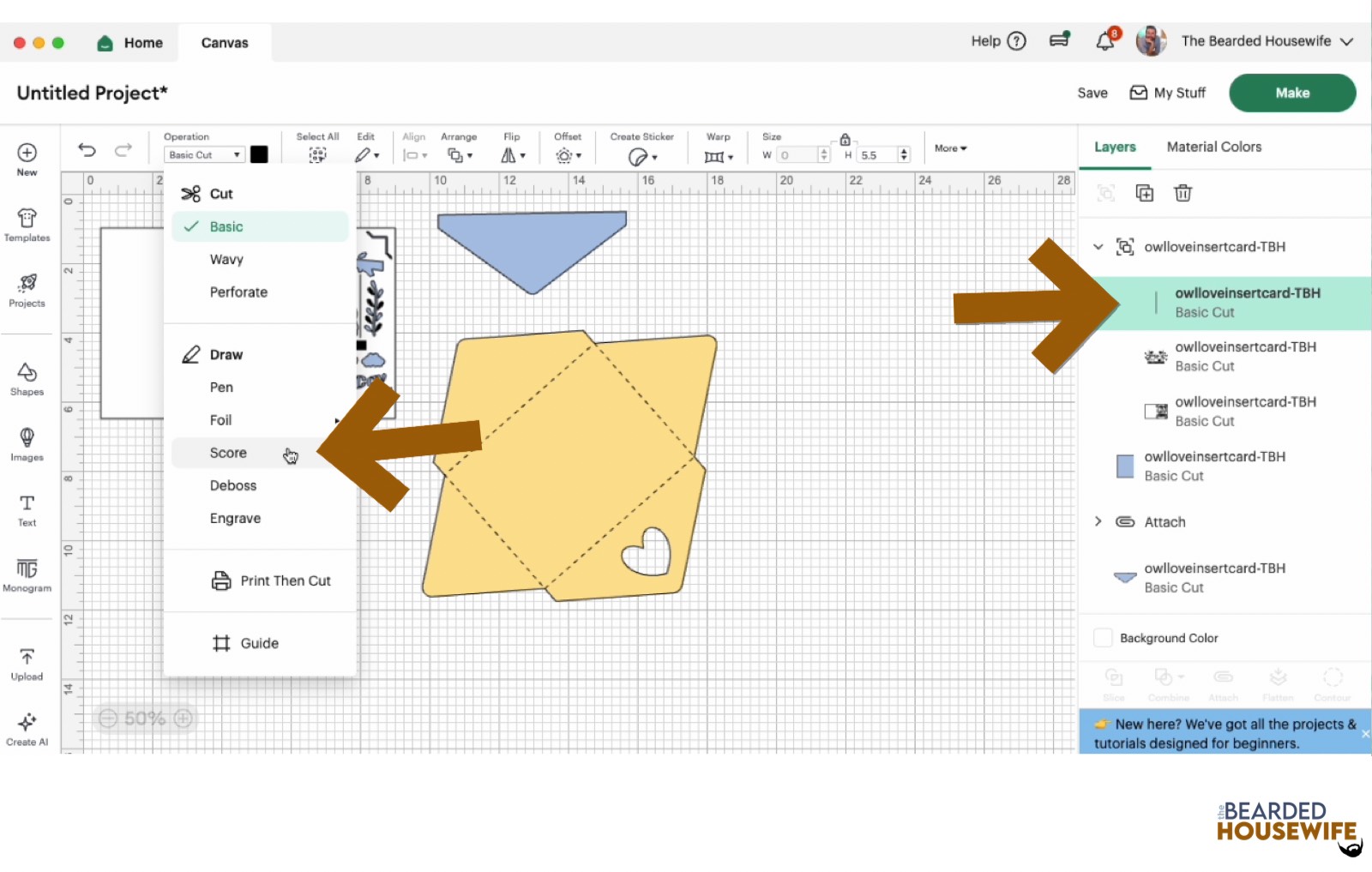
Task: Open the notifications bell
Action: pyautogui.click(x=1105, y=41)
